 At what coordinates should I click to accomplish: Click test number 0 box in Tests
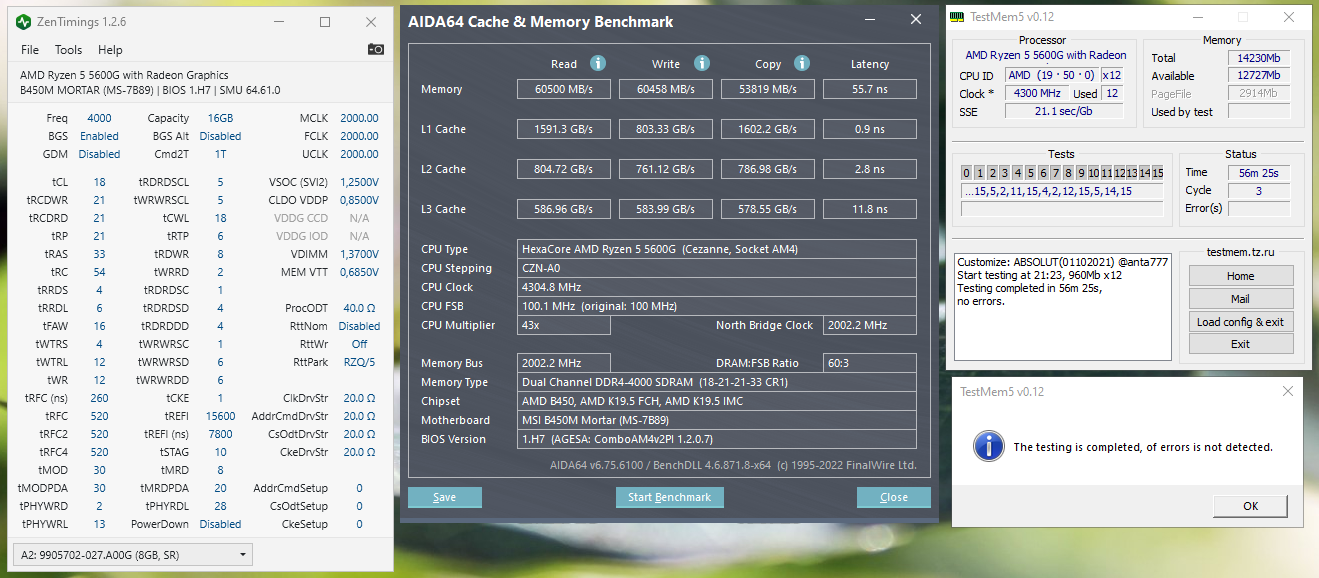pos(967,173)
